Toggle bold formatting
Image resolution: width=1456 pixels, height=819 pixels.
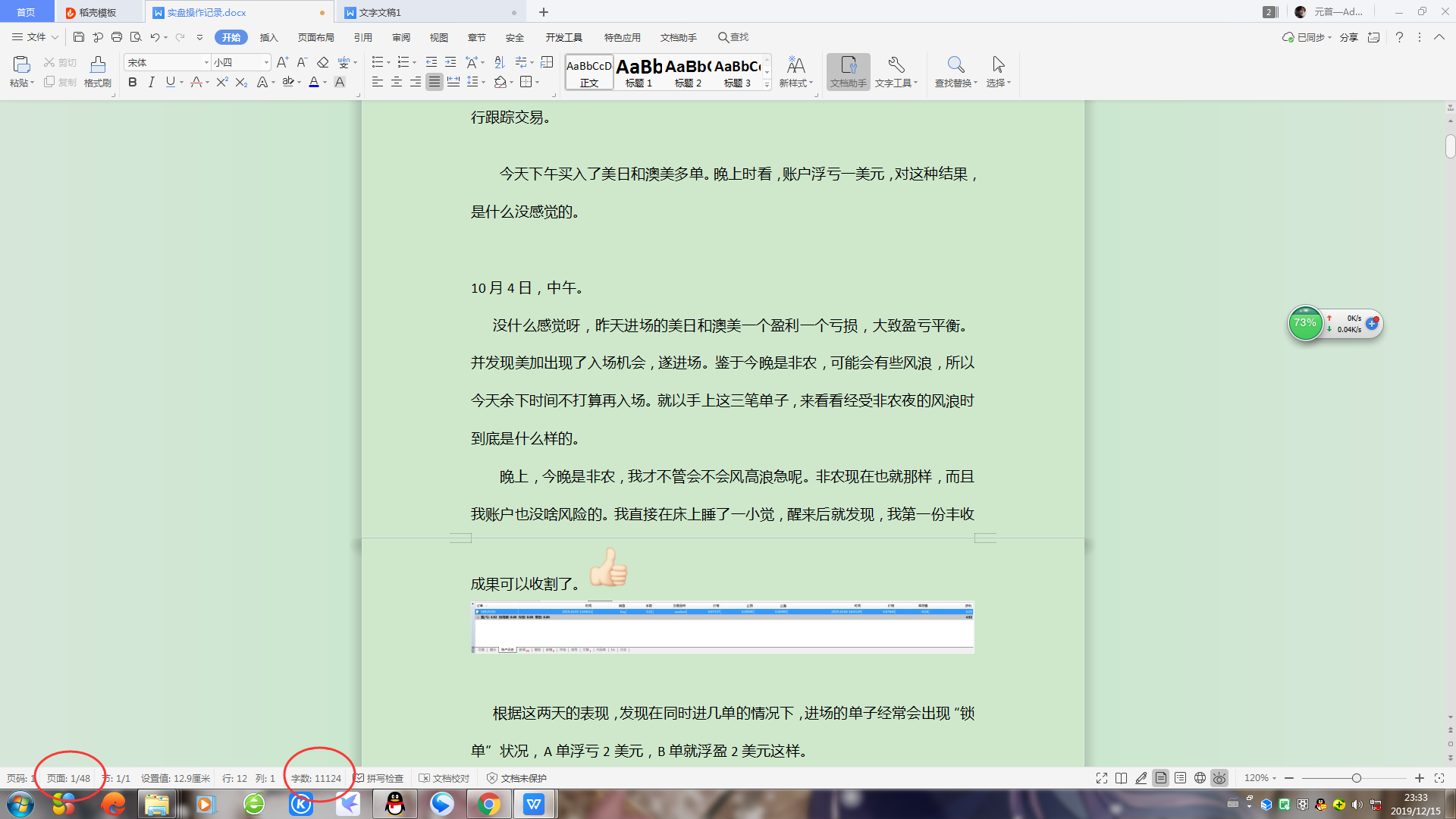click(x=133, y=82)
